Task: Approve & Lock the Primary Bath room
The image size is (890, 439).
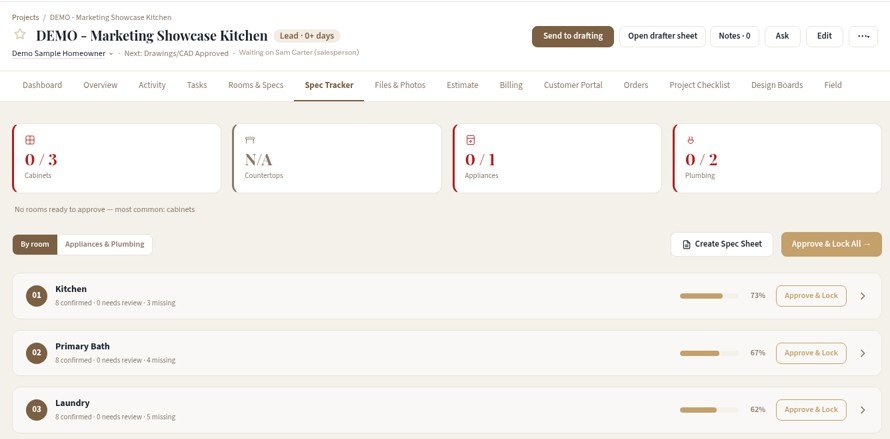Action: pos(811,353)
